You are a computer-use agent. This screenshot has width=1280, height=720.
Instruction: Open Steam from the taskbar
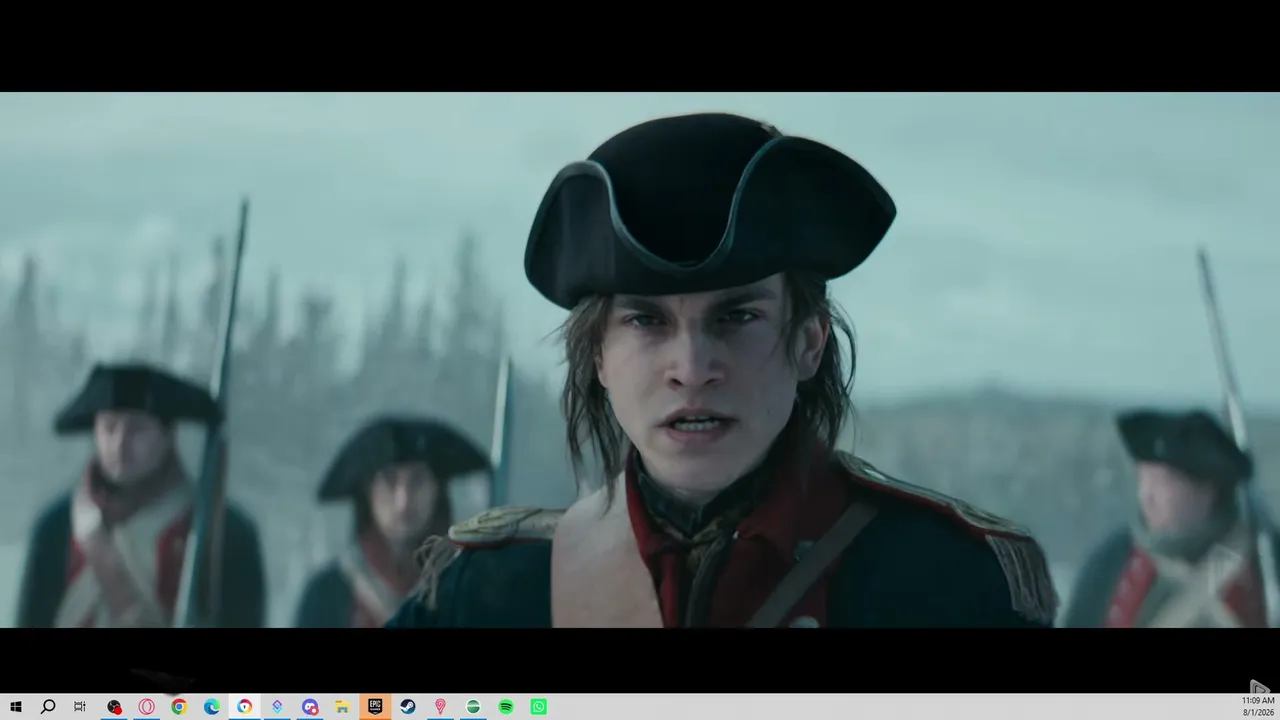click(408, 707)
